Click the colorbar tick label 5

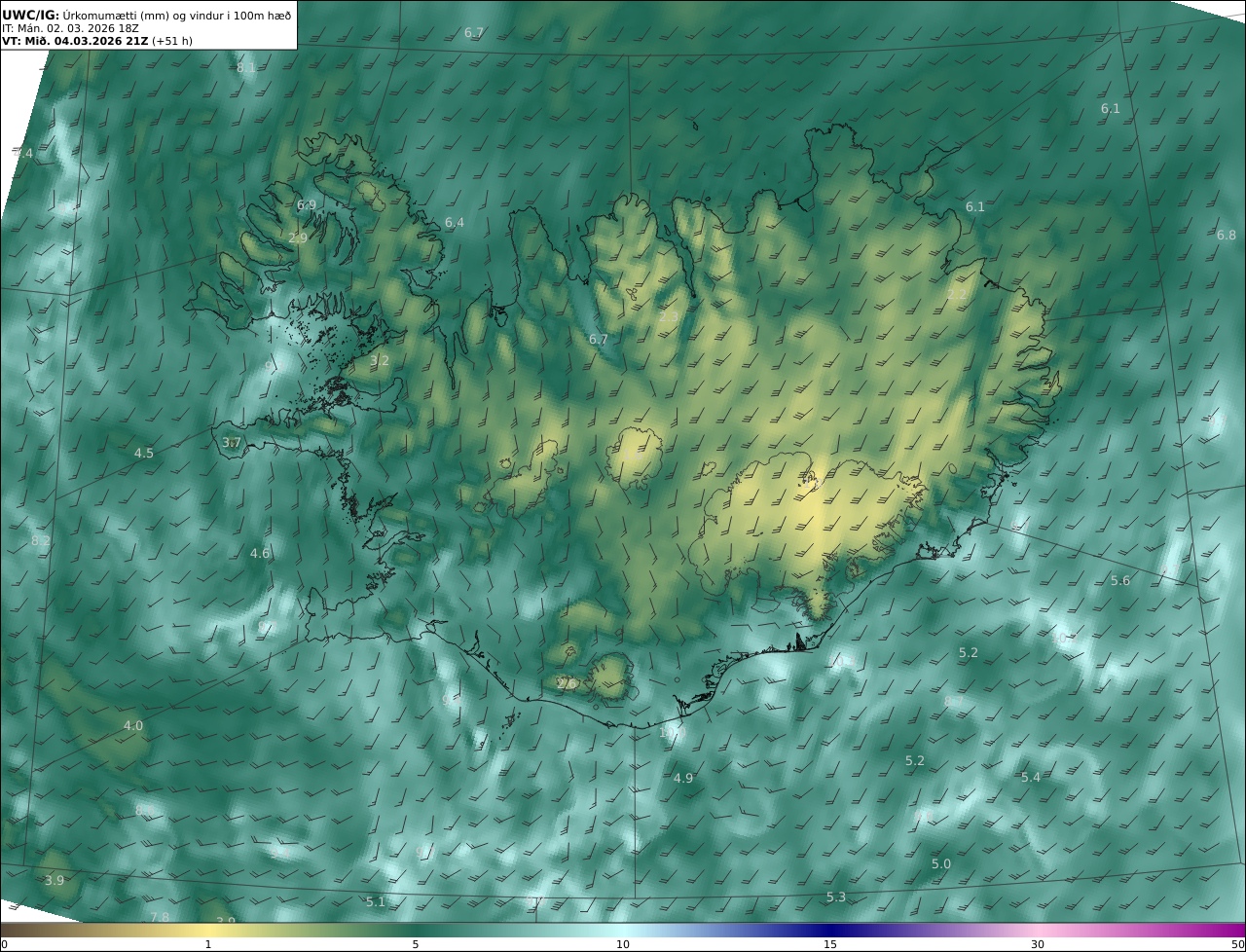click(x=416, y=944)
